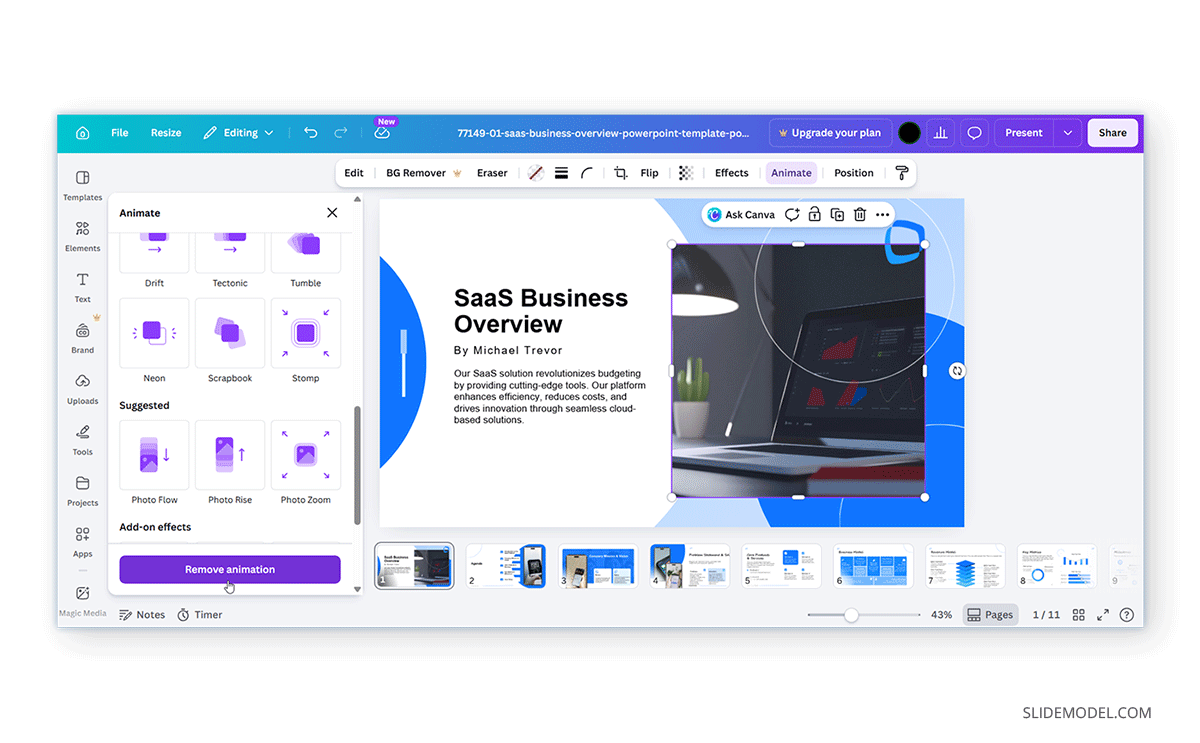
Task: Close the Animate panel
Action: pos(332,213)
